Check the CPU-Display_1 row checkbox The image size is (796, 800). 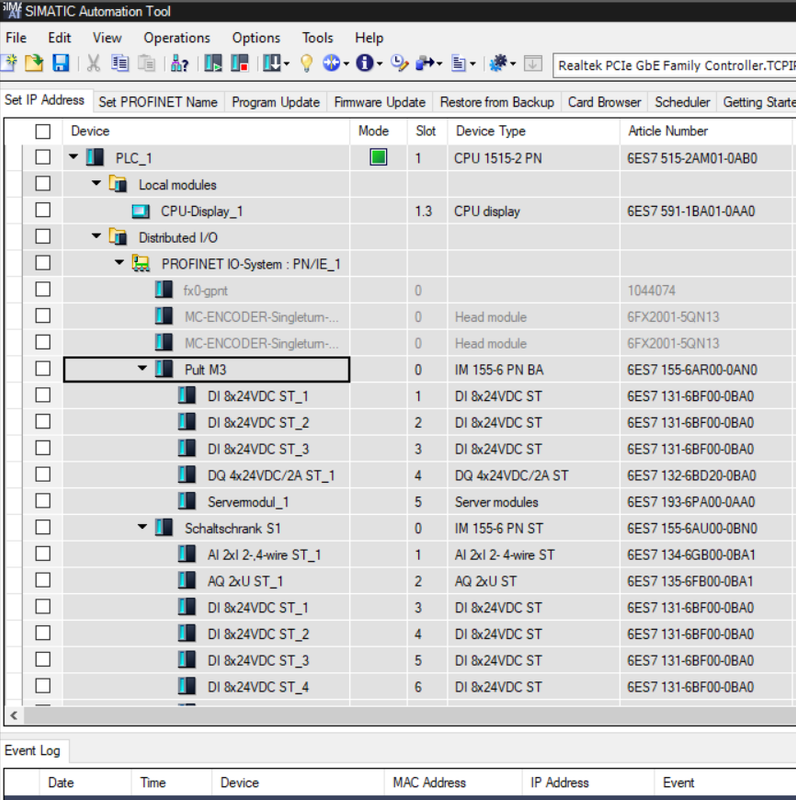pos(43,210)
